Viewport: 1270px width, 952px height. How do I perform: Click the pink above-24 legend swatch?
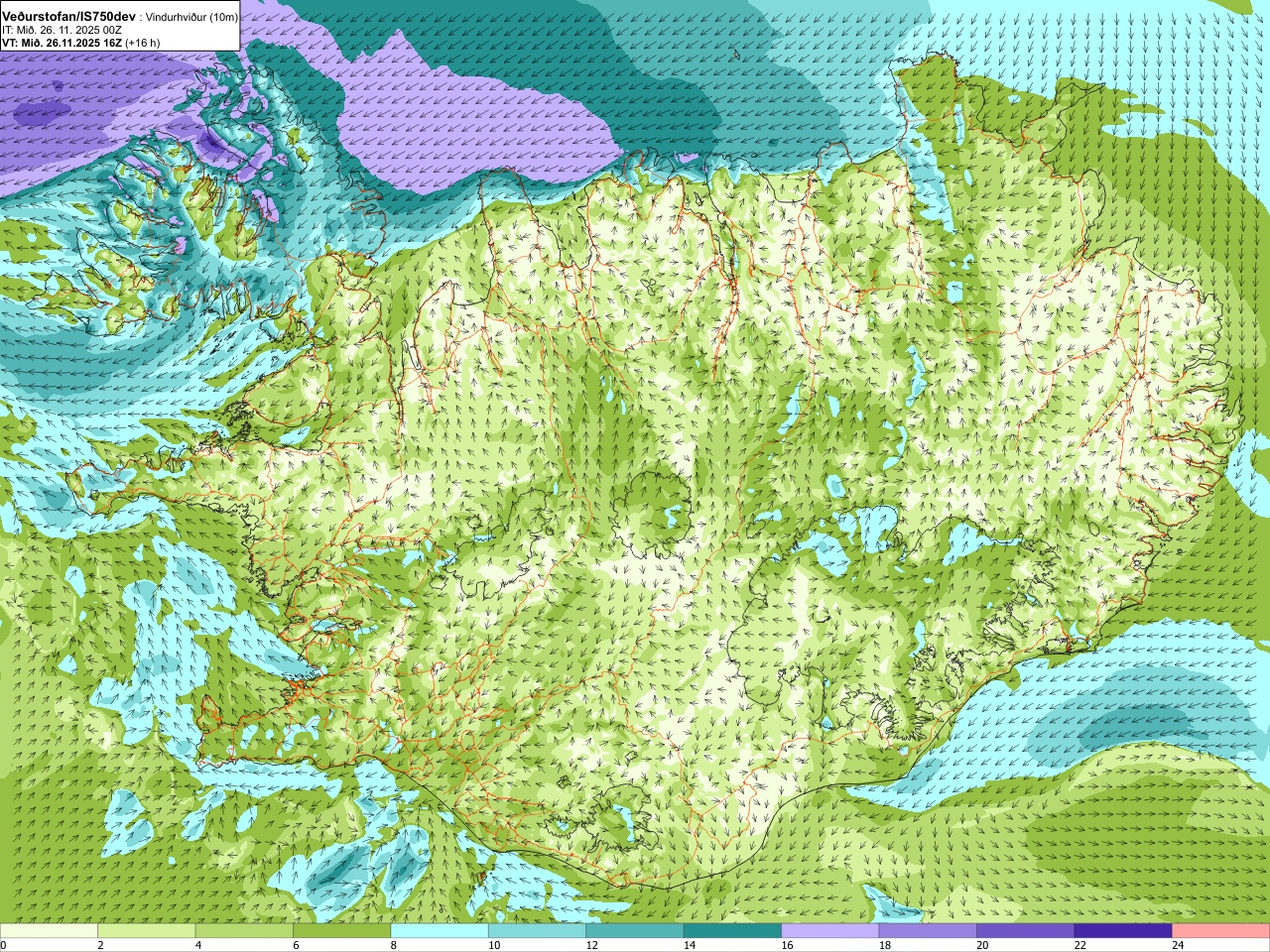pyautogui.click(x=1221, y=931)
